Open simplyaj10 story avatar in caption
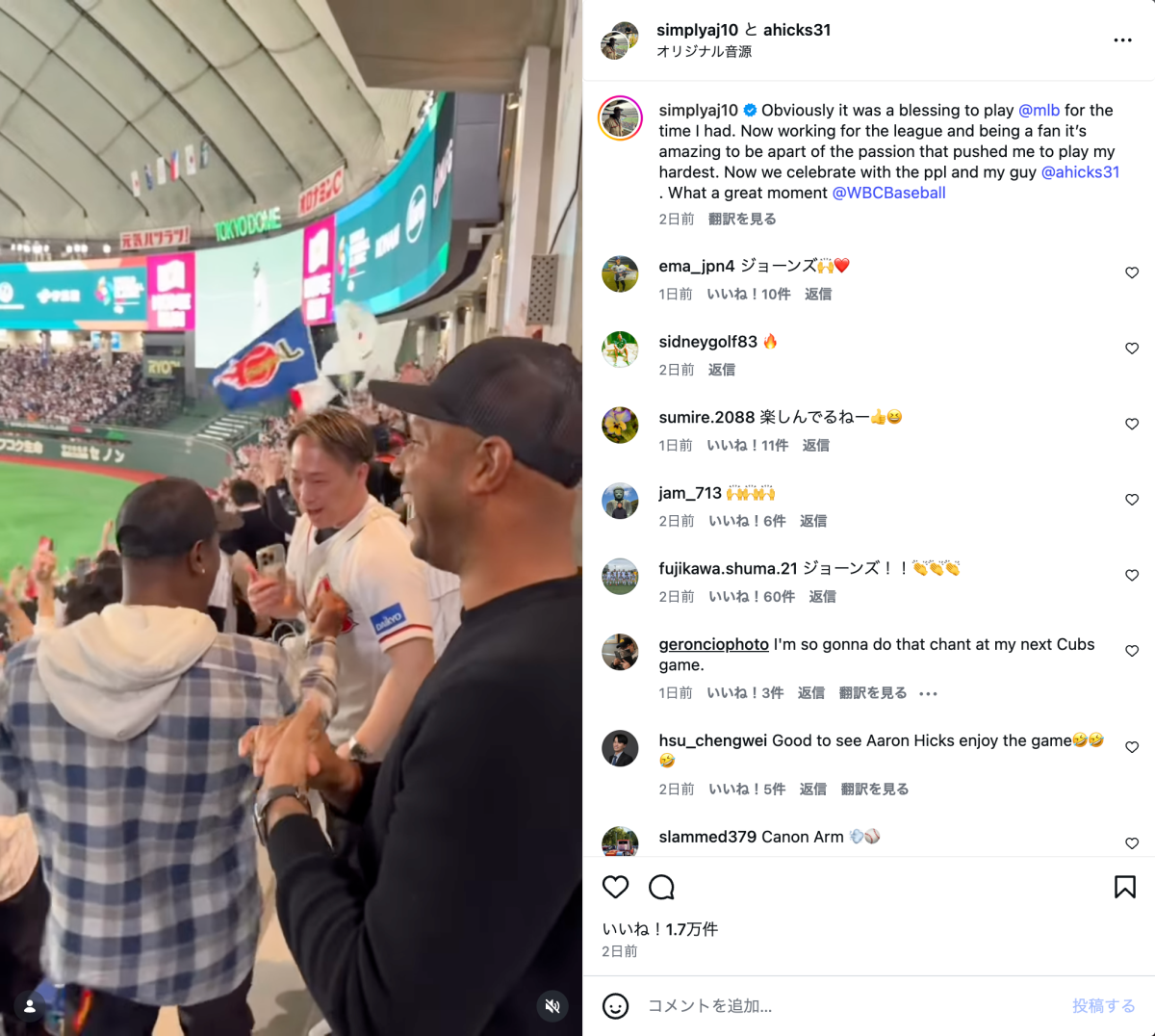 pos(620,119)
